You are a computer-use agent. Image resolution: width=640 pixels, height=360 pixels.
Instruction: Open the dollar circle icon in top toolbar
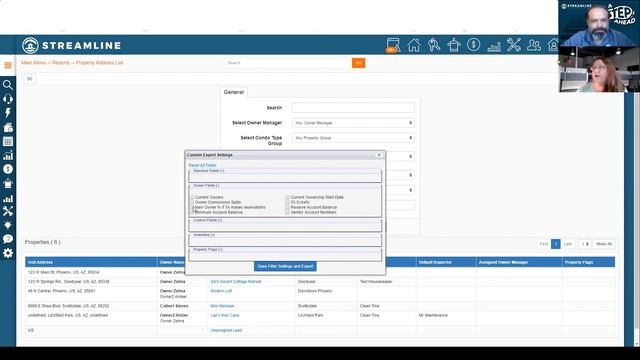(473, 44)
